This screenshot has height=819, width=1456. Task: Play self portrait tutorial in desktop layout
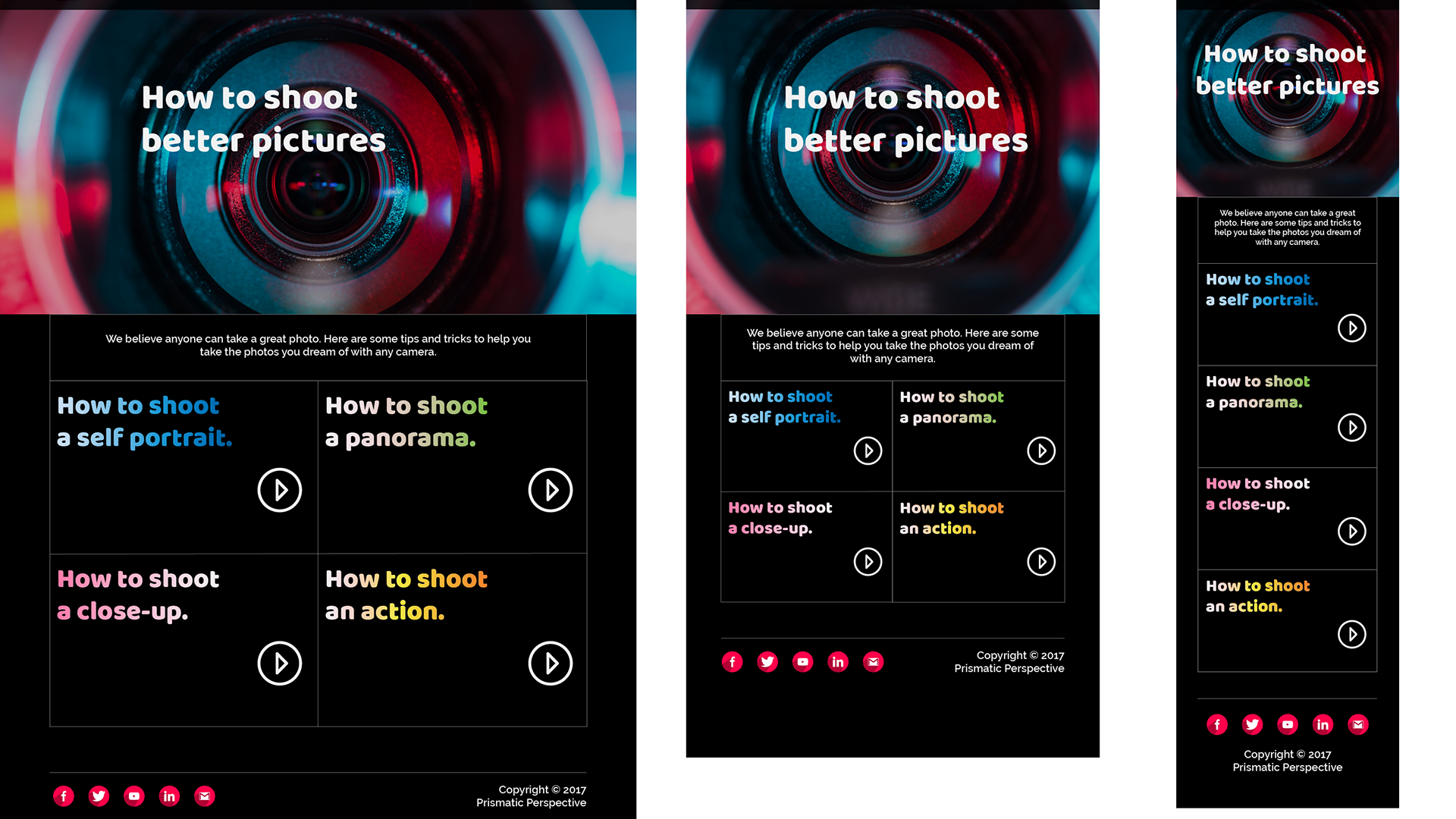tap(280, 490)
